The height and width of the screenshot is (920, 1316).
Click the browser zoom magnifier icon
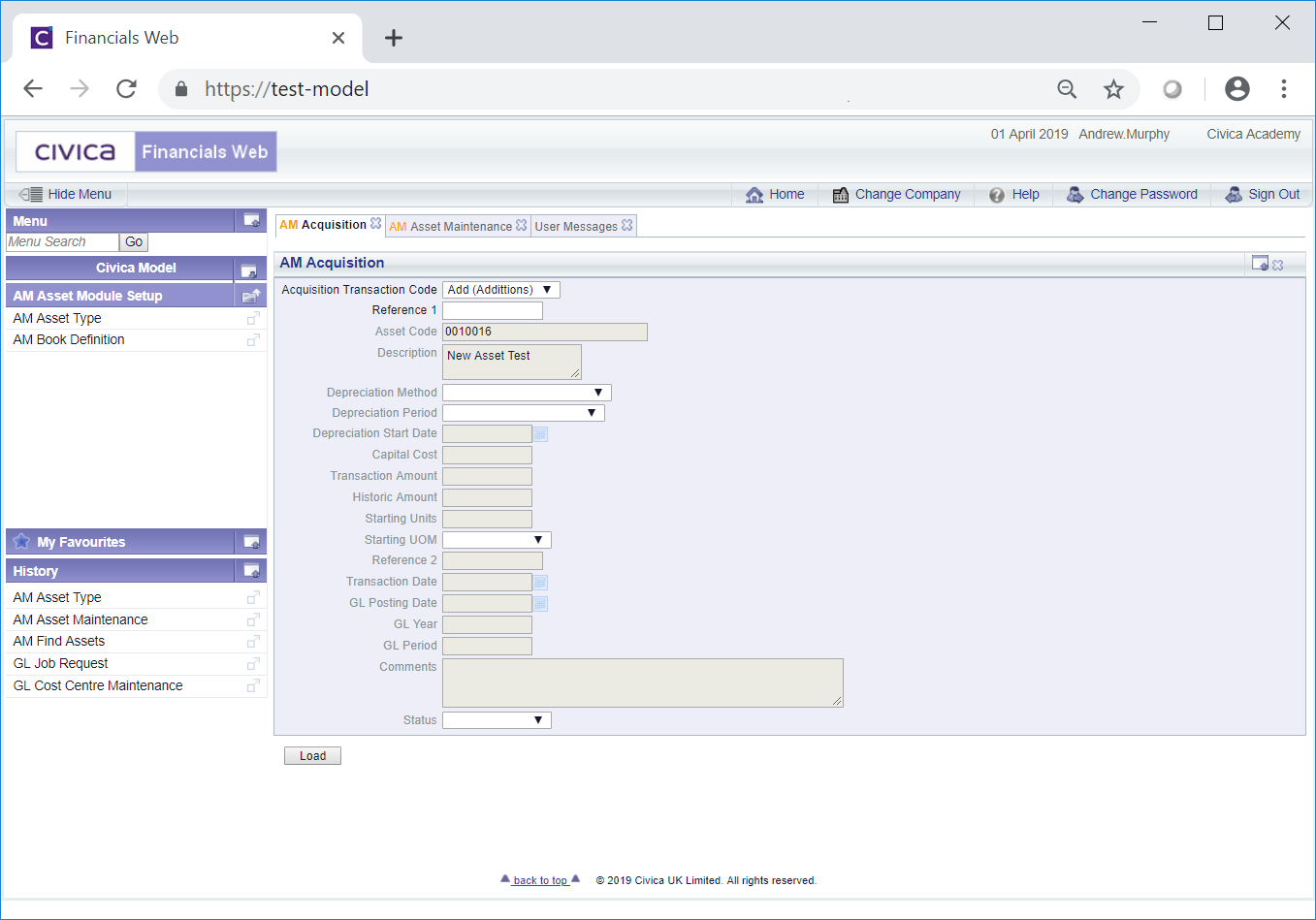1067,89
